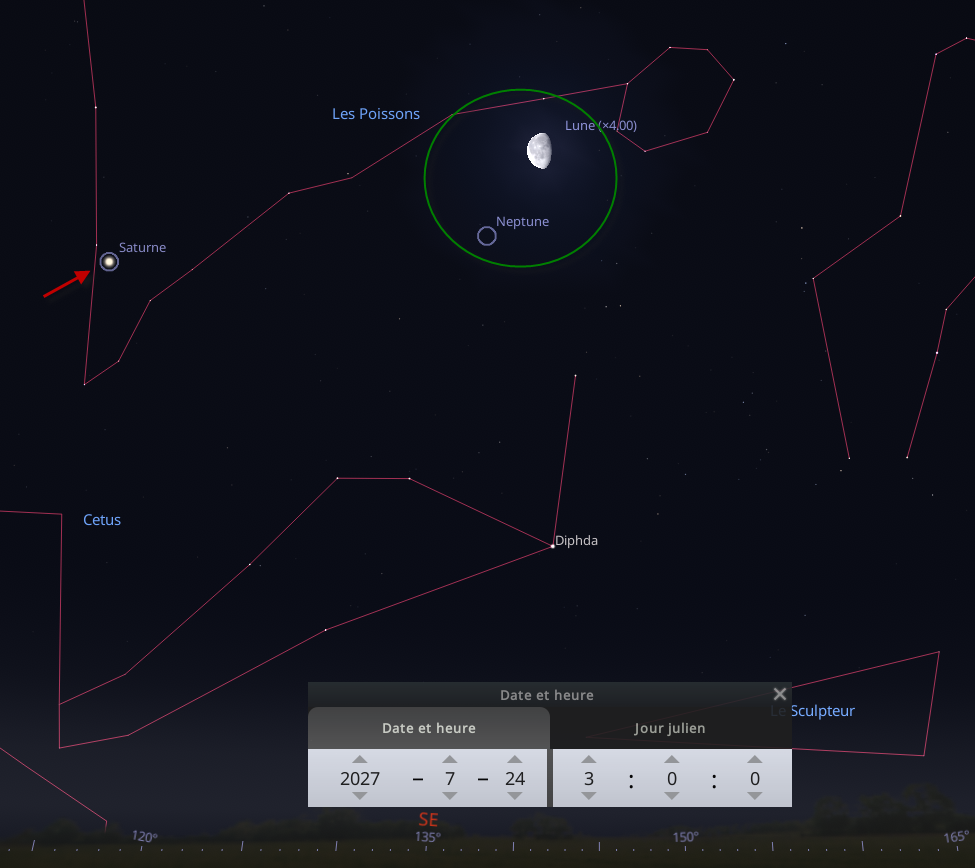
Task: Decrement the day value 24
Action: click(x=514, y=796)
